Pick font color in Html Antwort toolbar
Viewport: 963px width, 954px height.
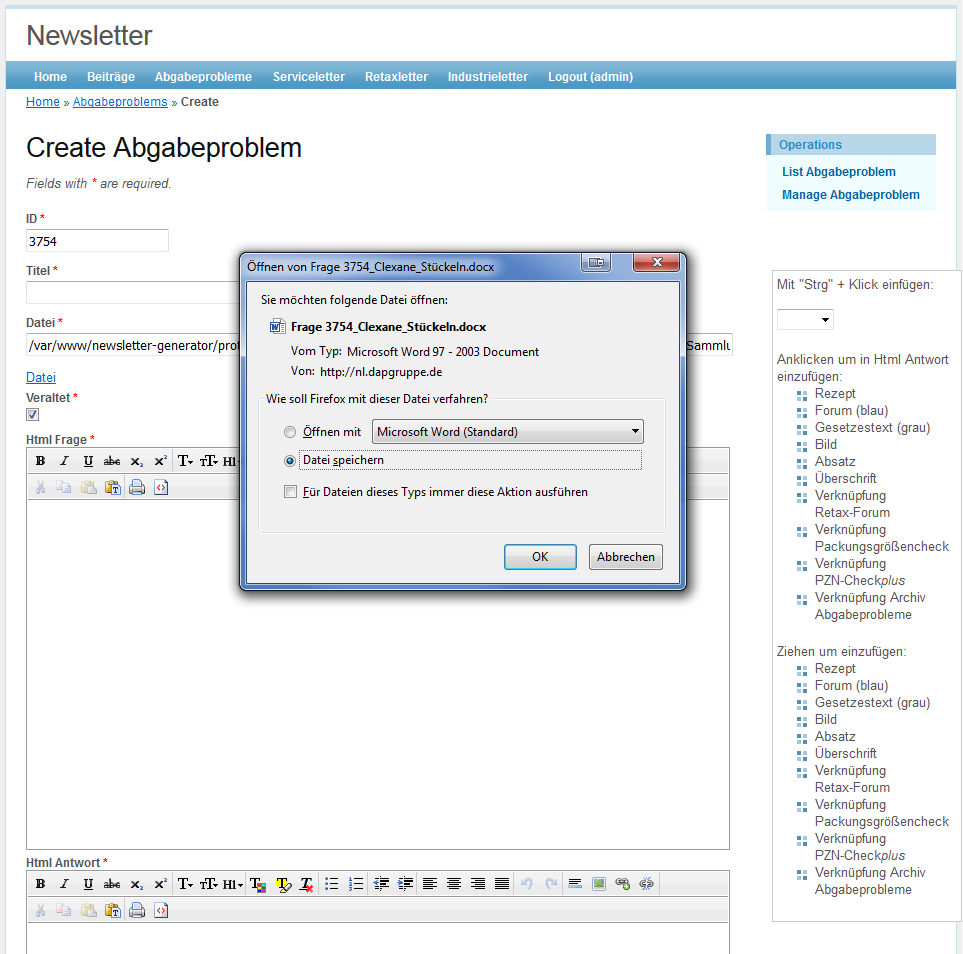(258, 884)
